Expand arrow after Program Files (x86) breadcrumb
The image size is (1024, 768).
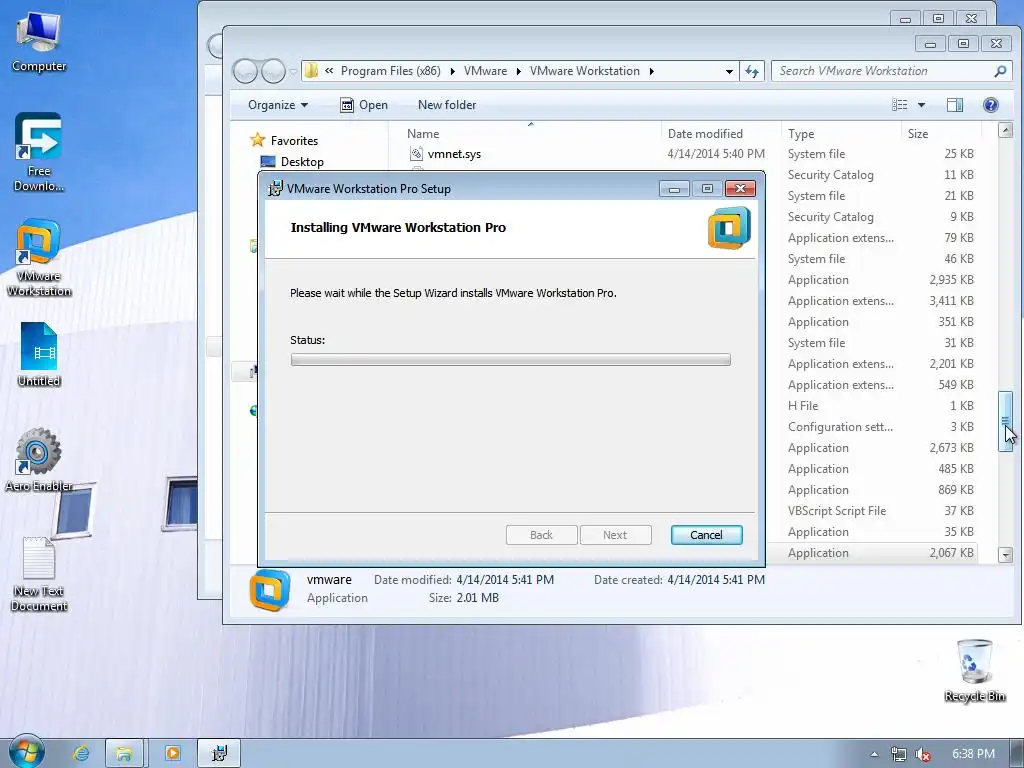[452, 71]
